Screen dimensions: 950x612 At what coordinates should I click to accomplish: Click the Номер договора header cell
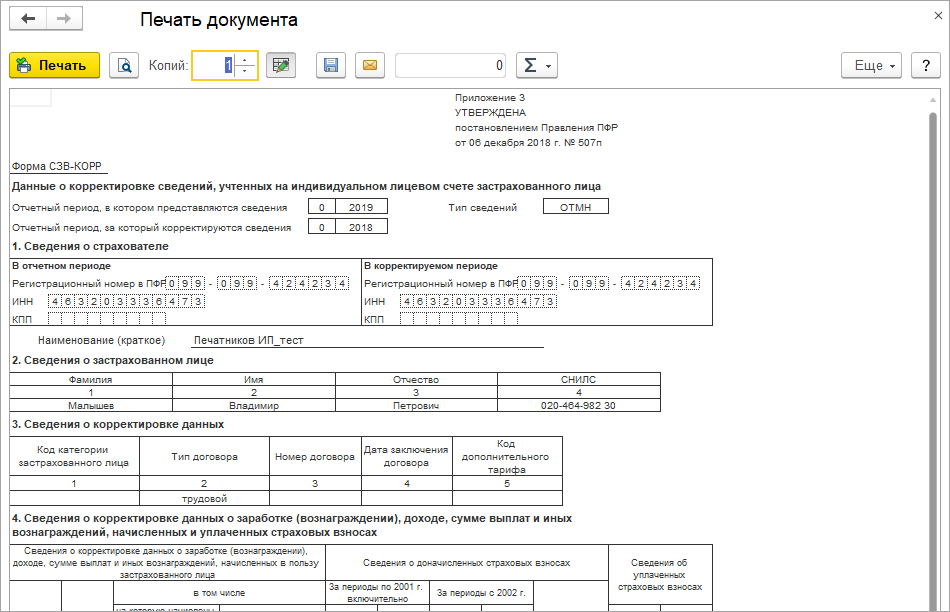coord(315,456)
